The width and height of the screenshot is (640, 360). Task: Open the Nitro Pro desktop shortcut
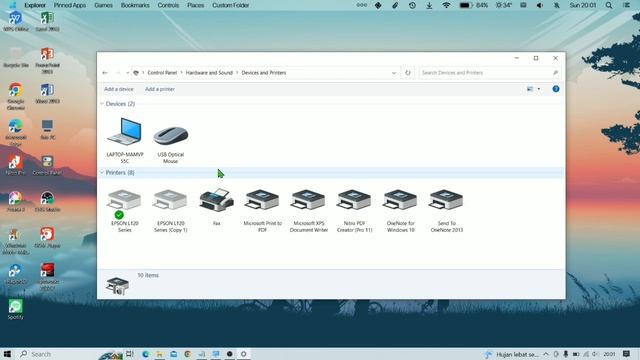[x=16, y=165]
